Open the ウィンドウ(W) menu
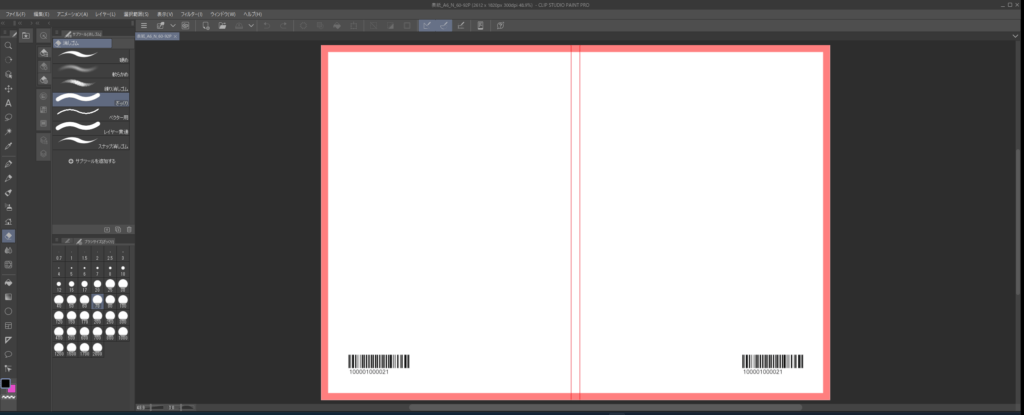The width and height of the screenshot is (1024, 415). (x=223, y=14)
